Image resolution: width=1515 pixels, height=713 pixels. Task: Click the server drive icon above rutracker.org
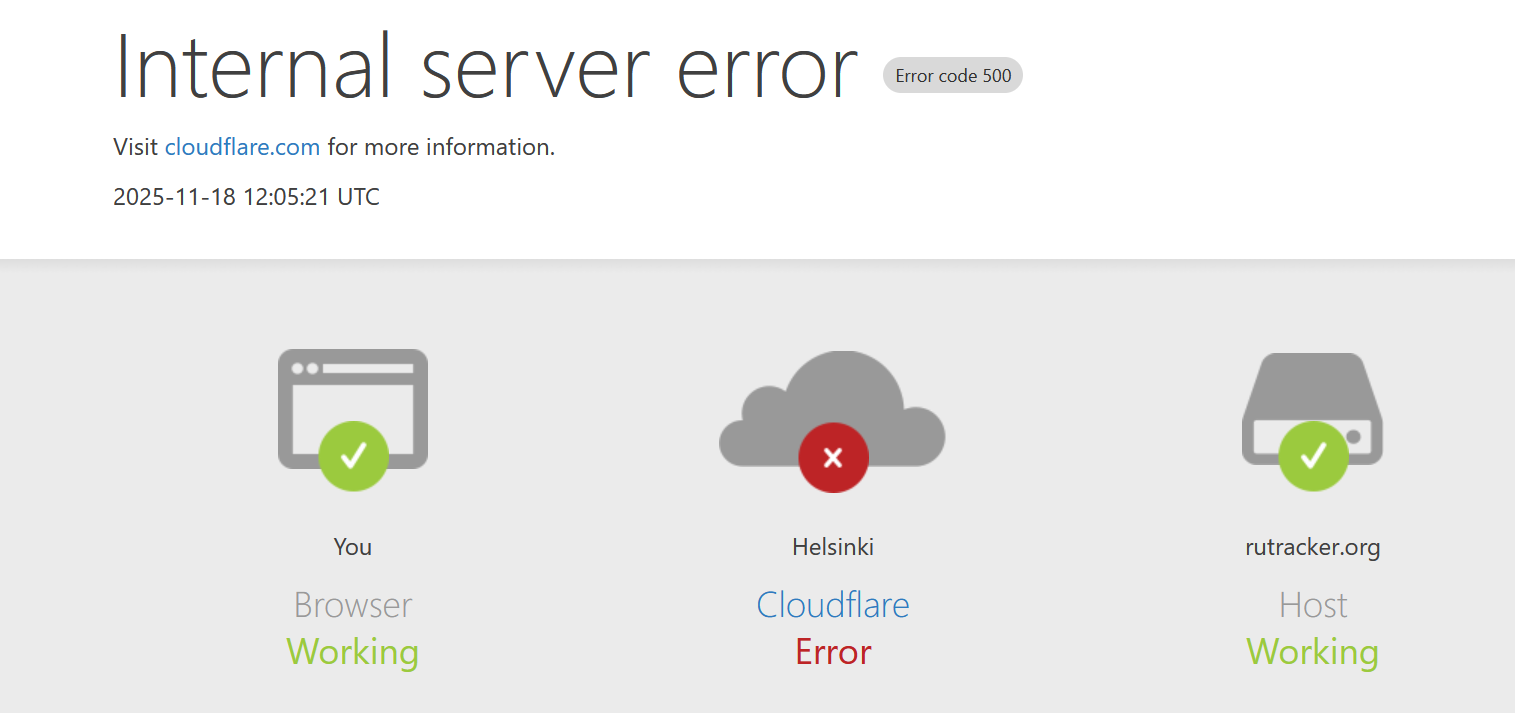[x=1312, y=408]
